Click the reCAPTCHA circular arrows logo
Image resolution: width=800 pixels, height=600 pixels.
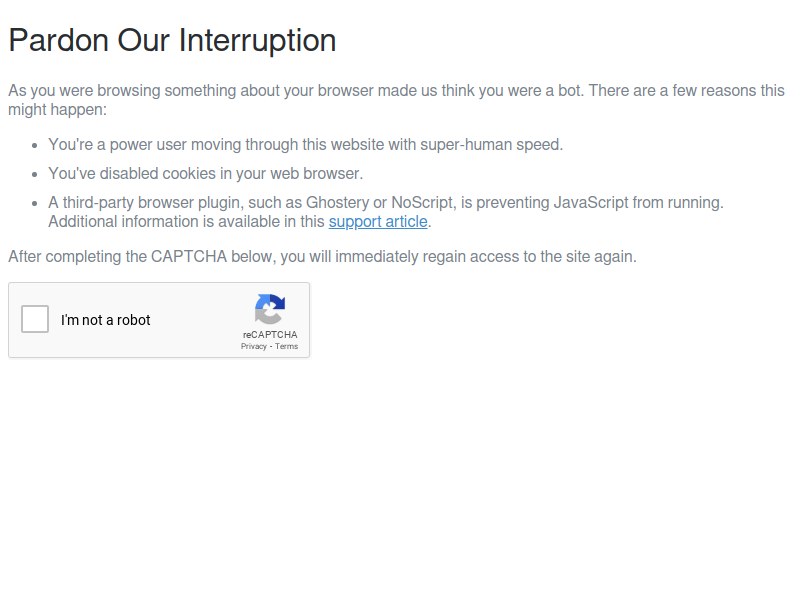[270, 309]
